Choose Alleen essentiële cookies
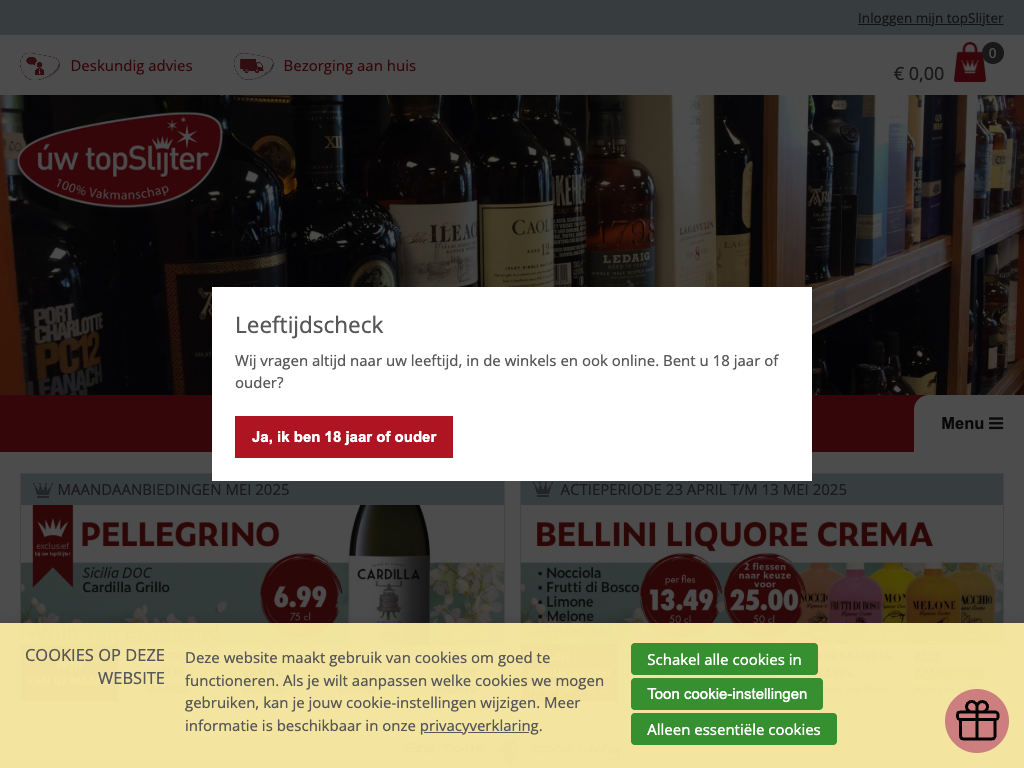Screen dimensions: 1024x768 (x=733, y=729)
